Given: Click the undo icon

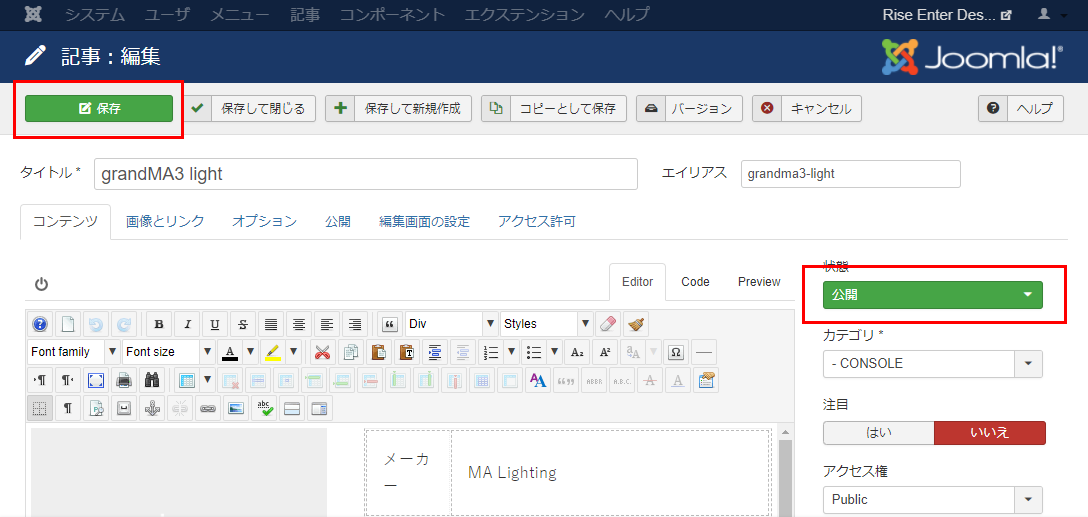Looking at the screenshot, I should click(x=96, y=324).
